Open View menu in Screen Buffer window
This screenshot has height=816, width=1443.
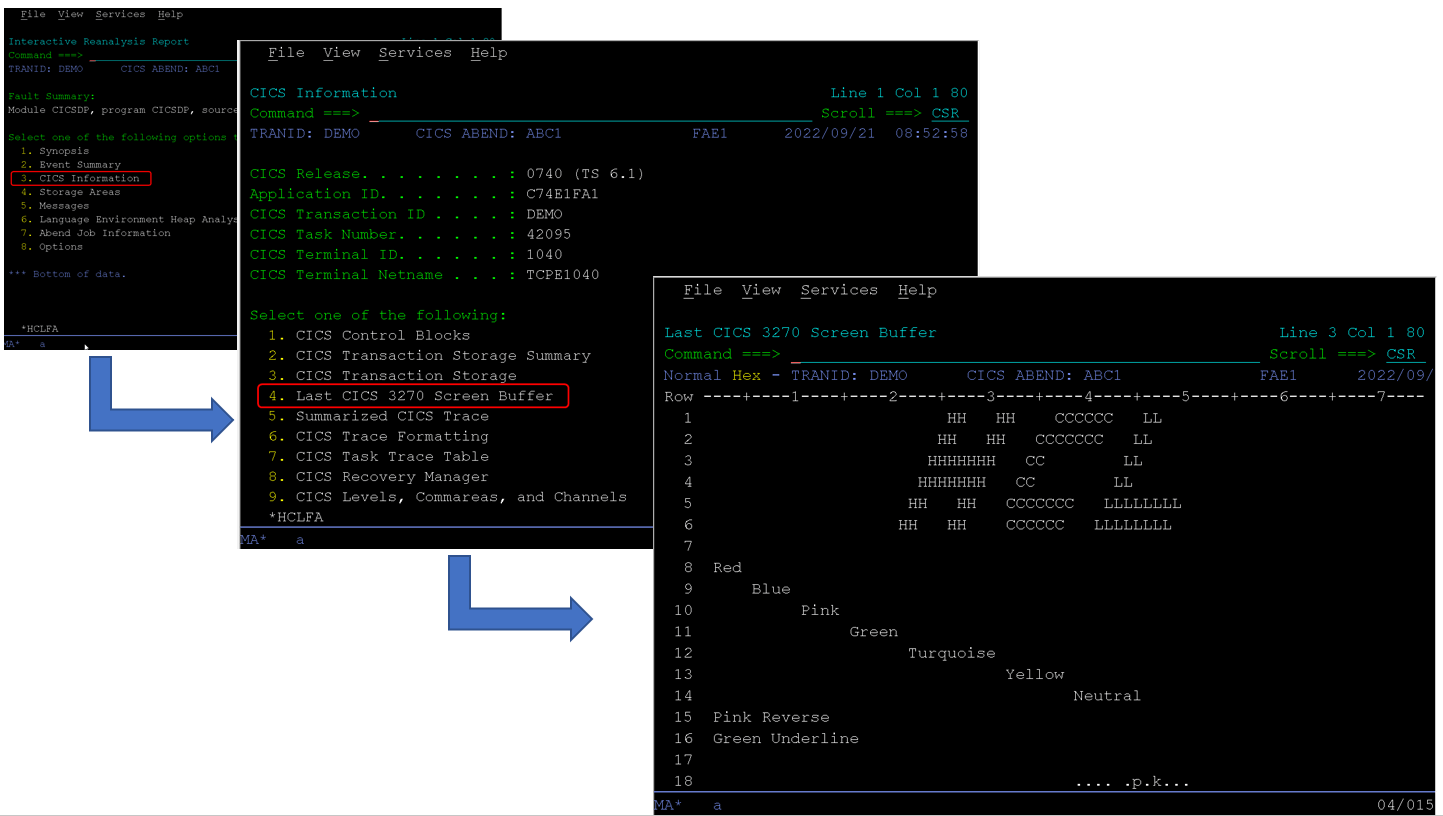[761, 290]
